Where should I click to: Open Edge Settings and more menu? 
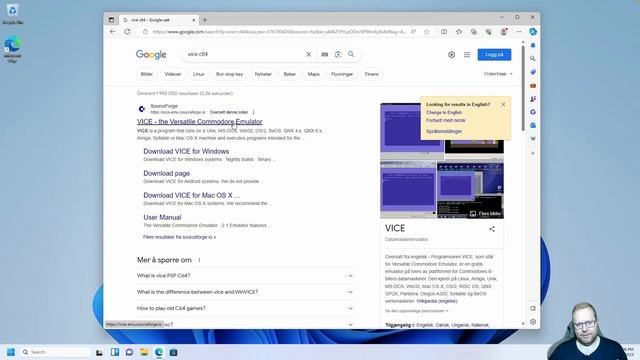point(519,32)
